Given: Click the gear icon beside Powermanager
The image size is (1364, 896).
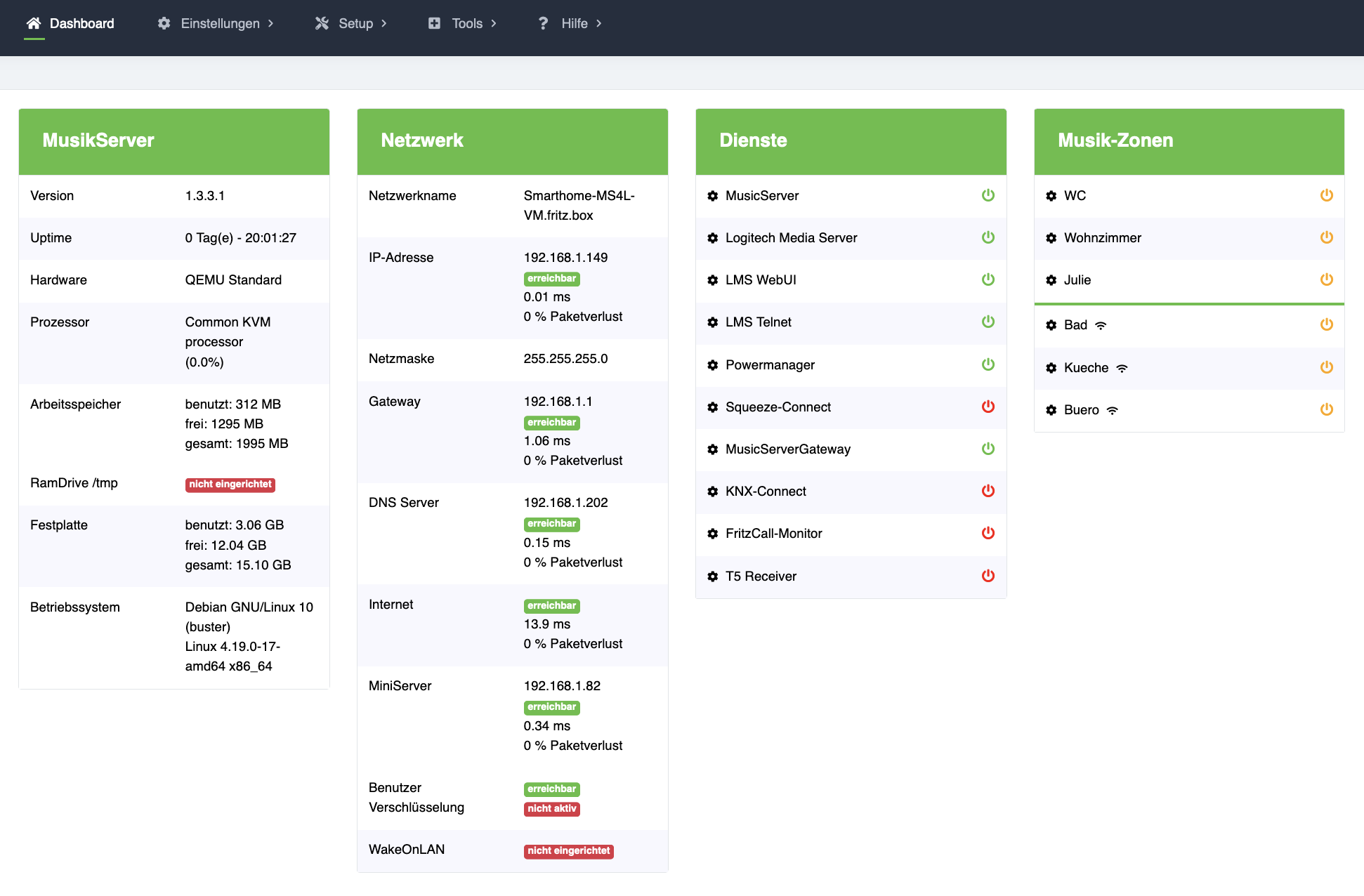Looking at the screenshot, I should tap(712, 365).
